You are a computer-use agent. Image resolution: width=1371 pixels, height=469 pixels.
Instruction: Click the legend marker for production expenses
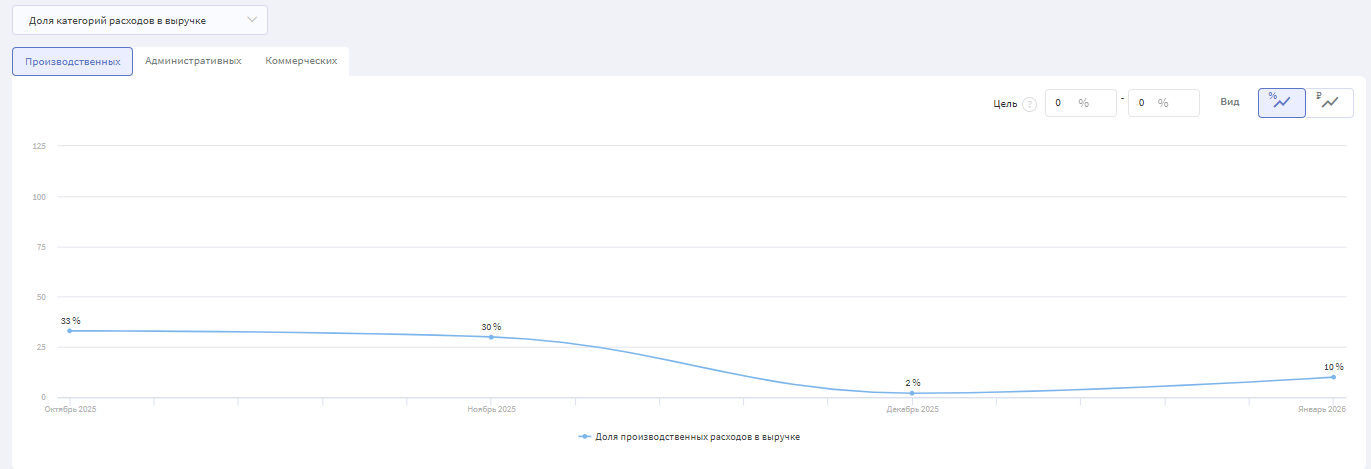coord(585,437)
